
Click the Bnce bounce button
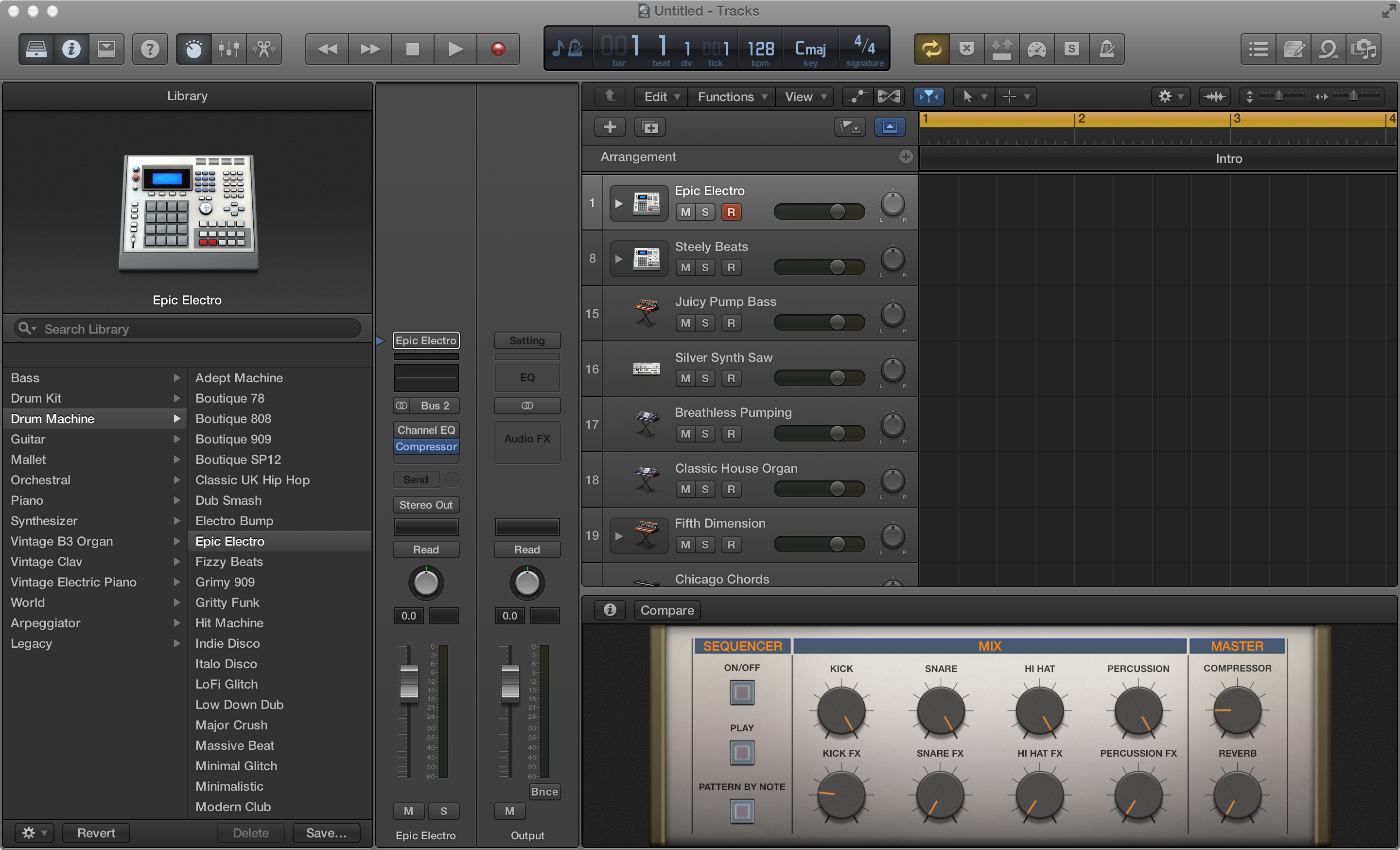point(544,792)
